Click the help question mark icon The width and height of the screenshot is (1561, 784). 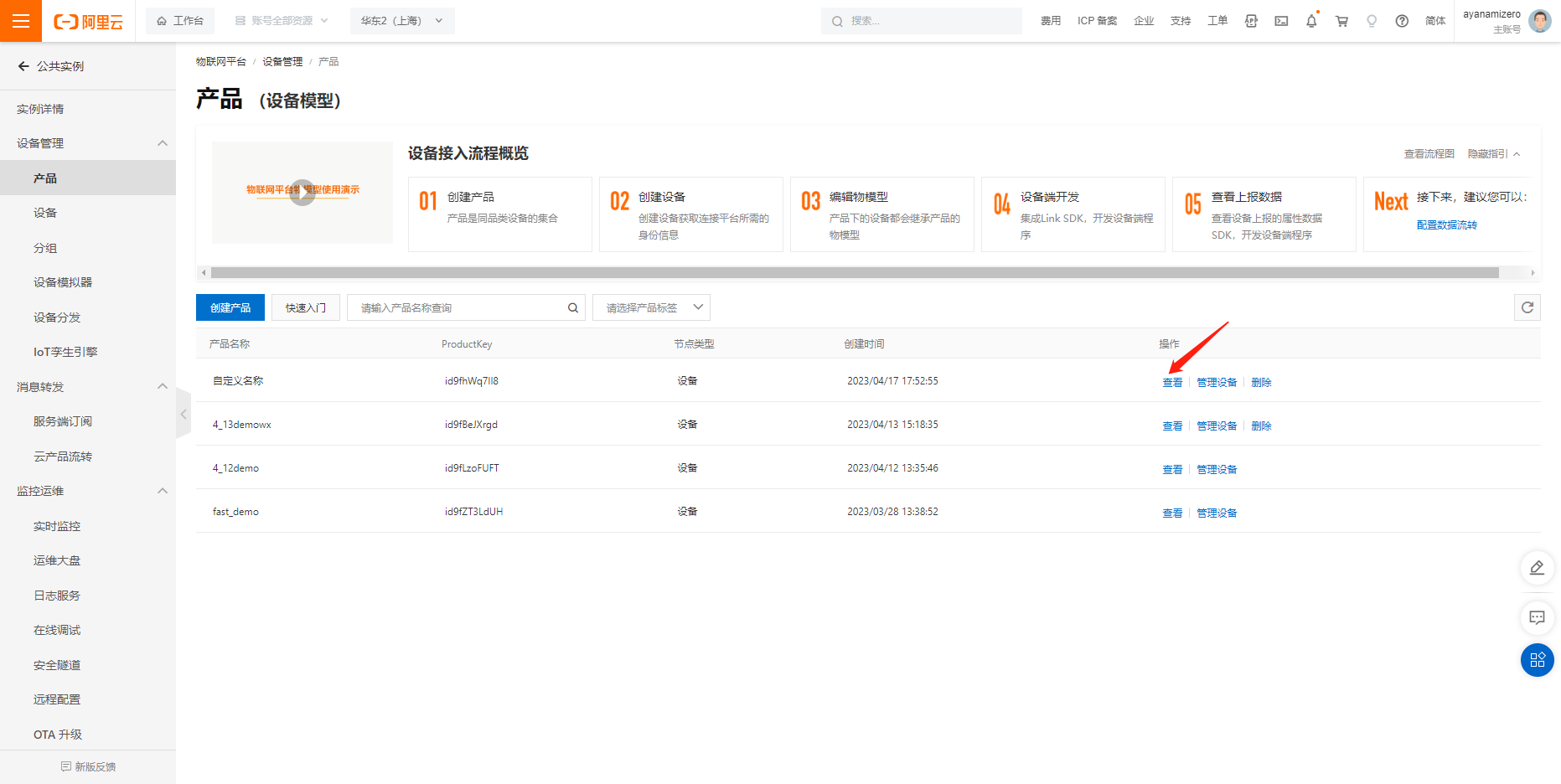1402,21
